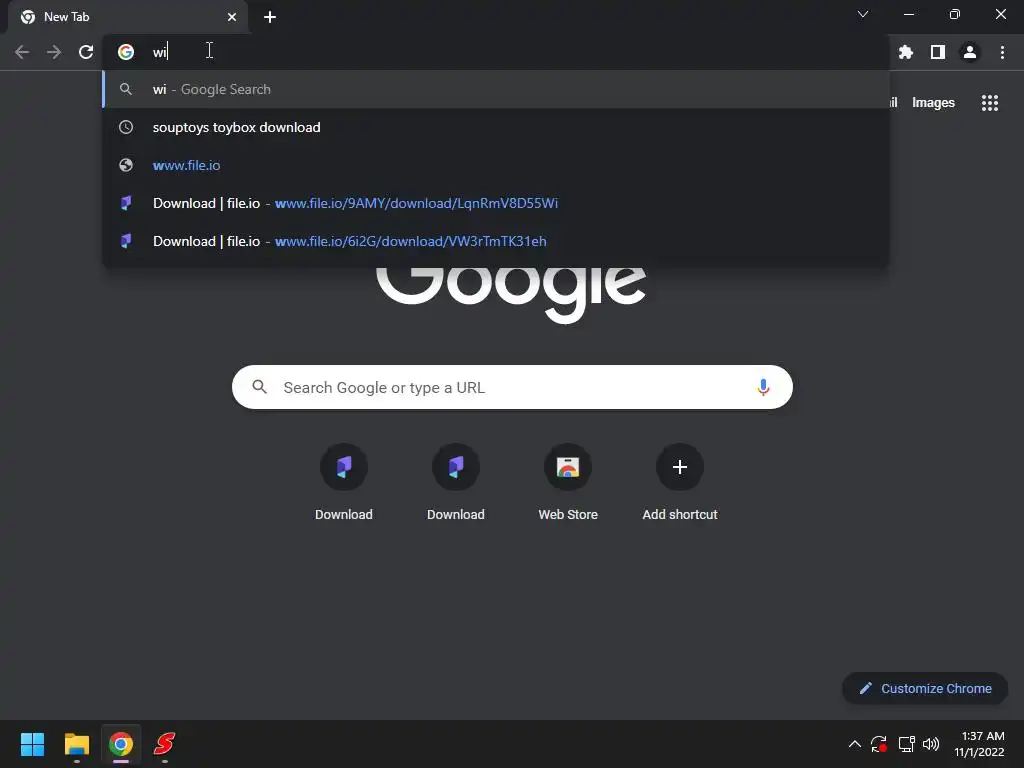
Task: Click the magnifier in the Google search box
Action: coord(259,387)
